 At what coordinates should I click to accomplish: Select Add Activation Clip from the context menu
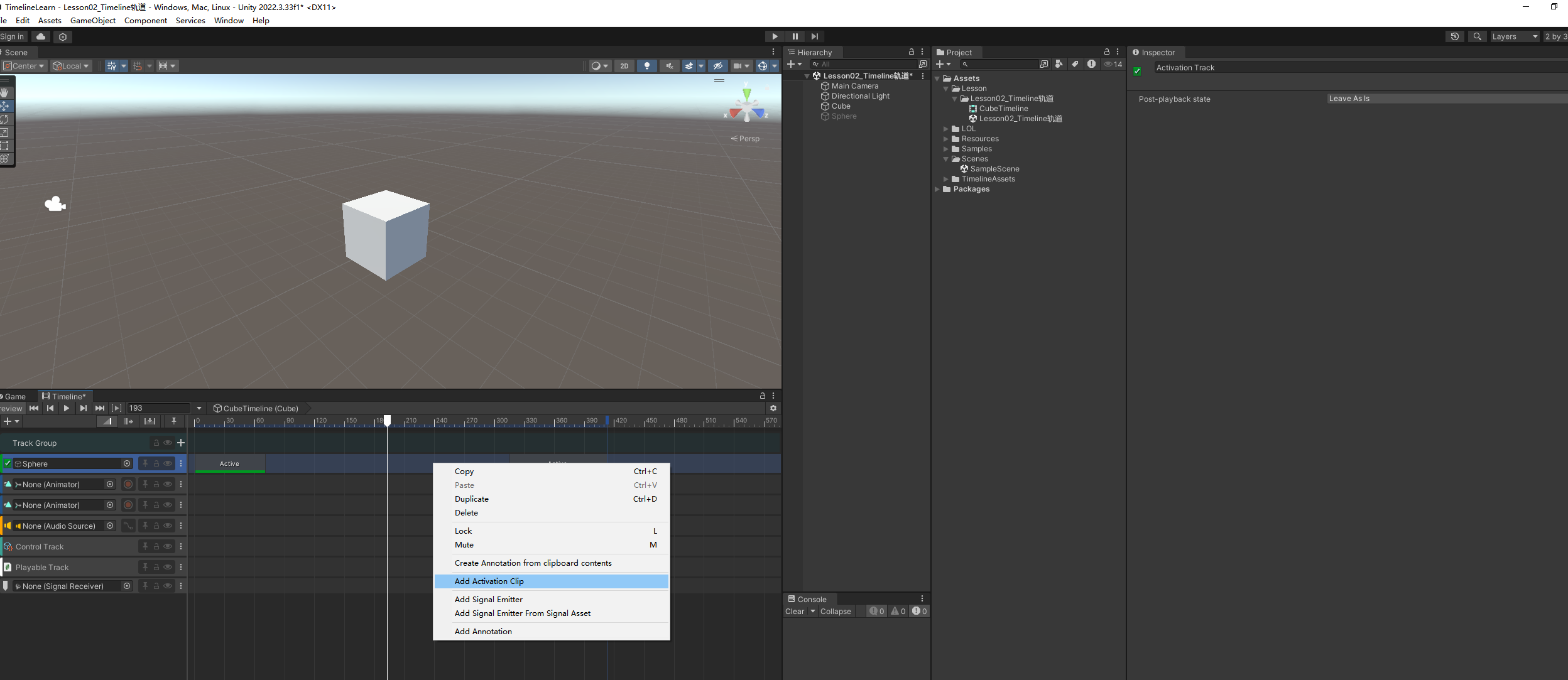coord(489,581)
